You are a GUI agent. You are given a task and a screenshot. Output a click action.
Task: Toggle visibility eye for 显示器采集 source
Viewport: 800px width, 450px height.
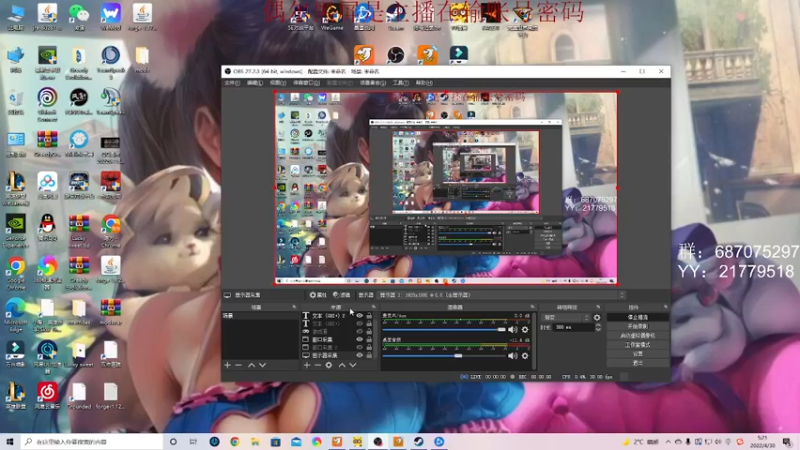tap(360, 355)
